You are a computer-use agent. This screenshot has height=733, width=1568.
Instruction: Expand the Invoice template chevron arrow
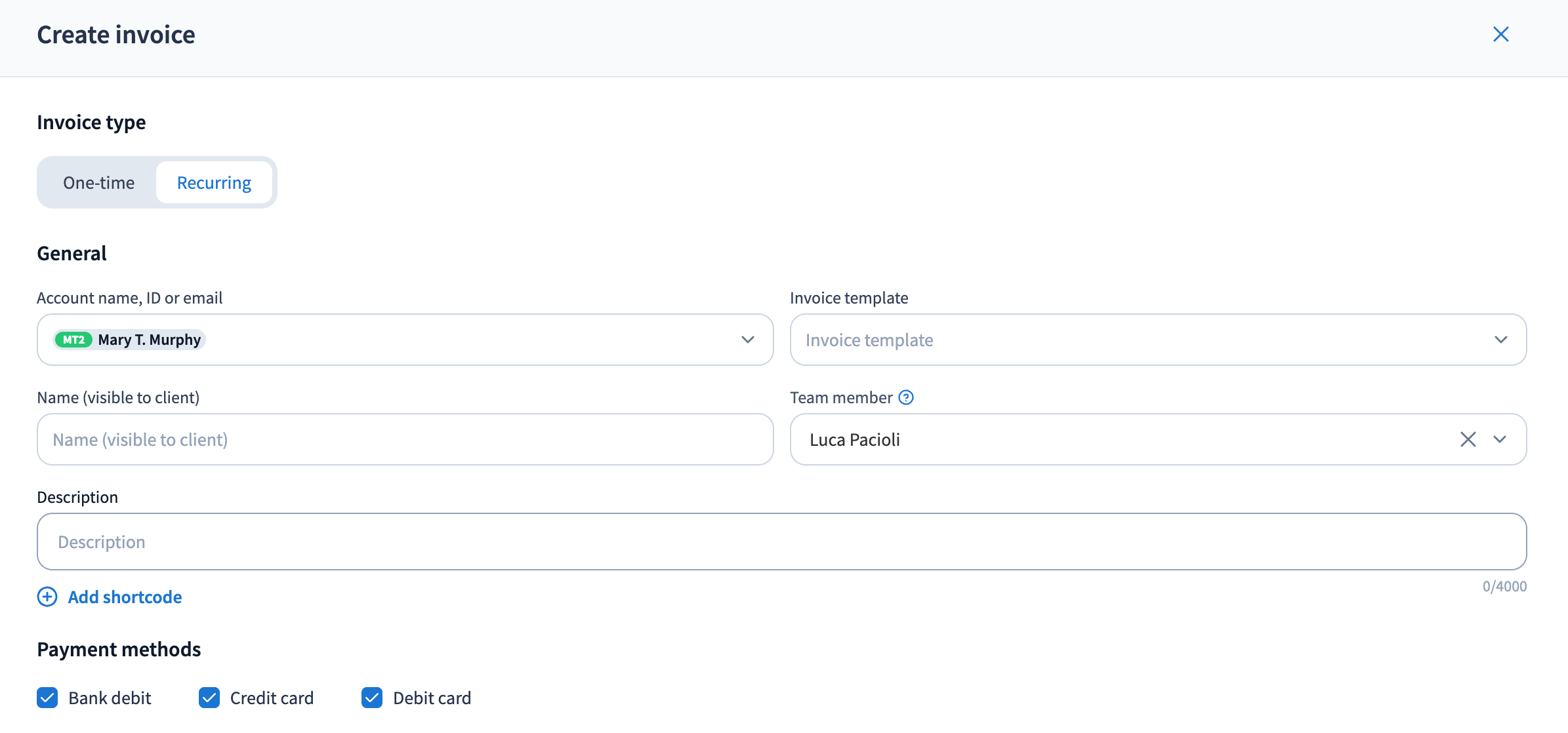pos(1500,340)
